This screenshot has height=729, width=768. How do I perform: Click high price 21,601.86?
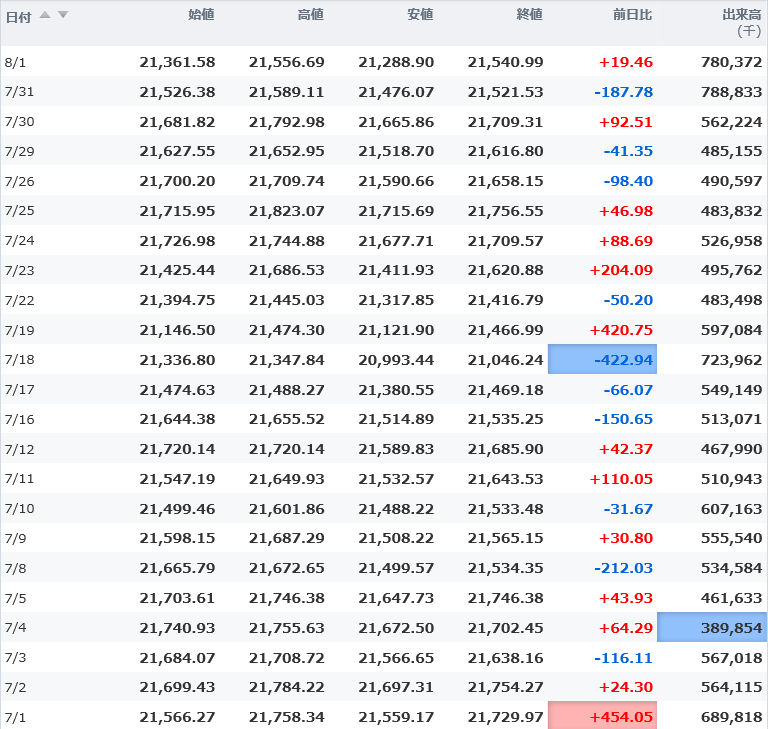[x=287, y=509]
